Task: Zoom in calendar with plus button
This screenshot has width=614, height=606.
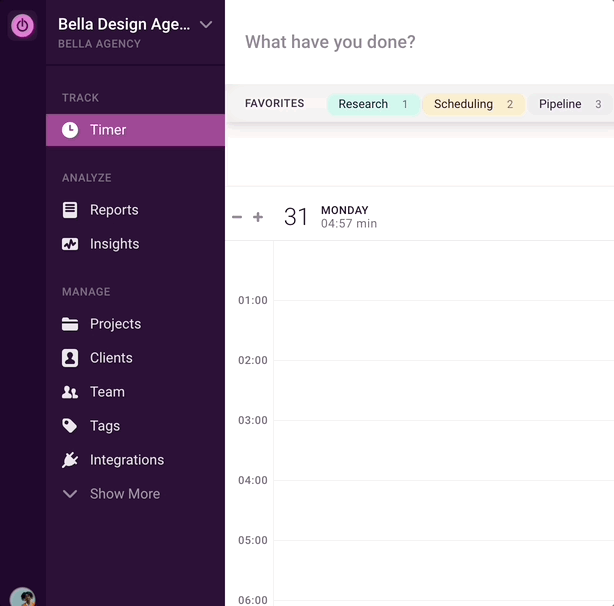Action: click(x=258, y=217)
